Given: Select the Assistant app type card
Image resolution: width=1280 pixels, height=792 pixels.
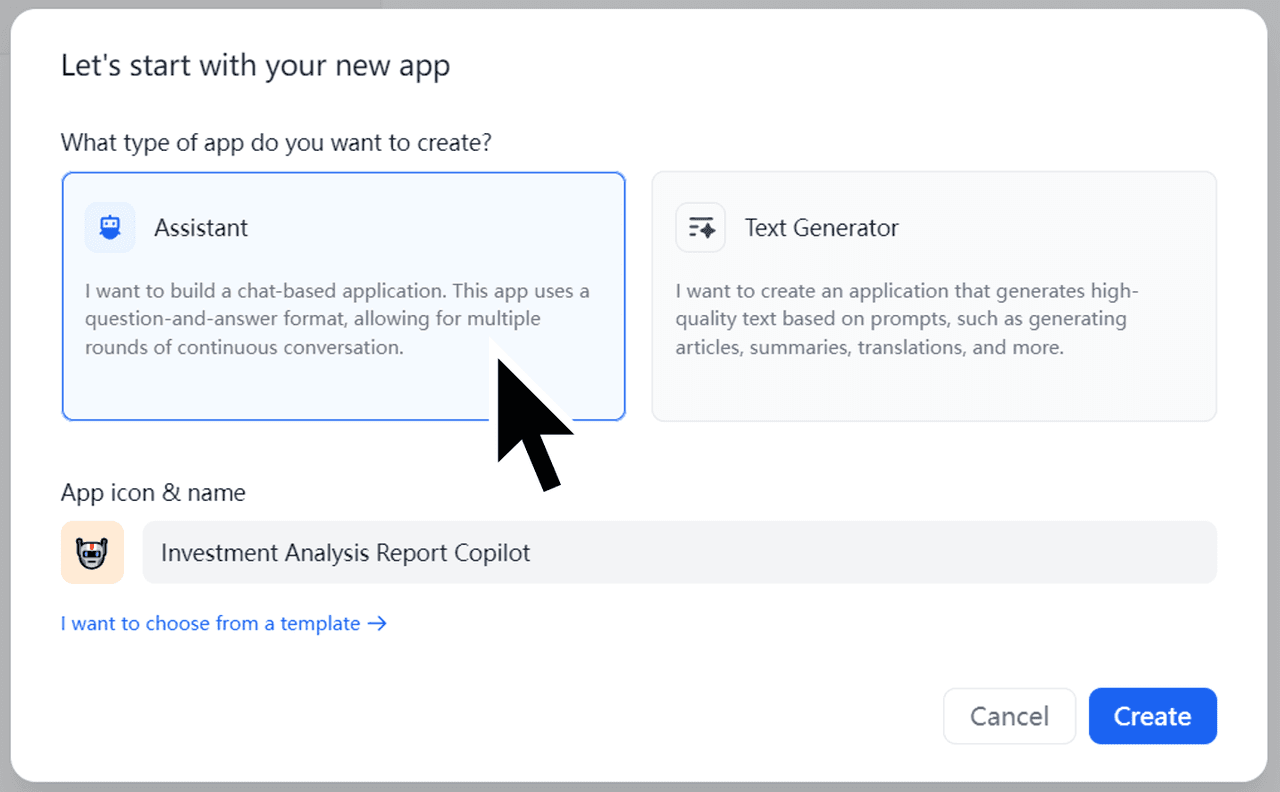Looking at the screenshot, I should coord(343,390).
